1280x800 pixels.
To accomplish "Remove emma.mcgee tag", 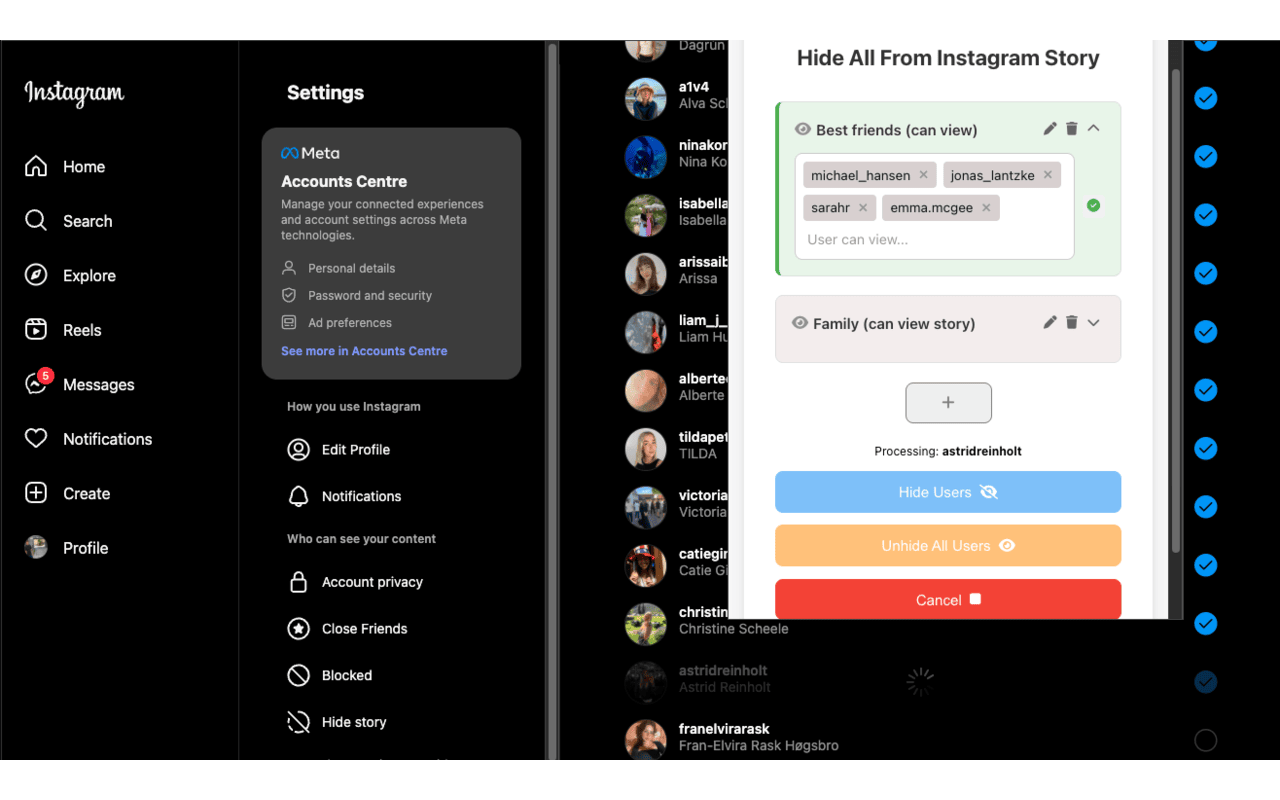I will point(986,208).
